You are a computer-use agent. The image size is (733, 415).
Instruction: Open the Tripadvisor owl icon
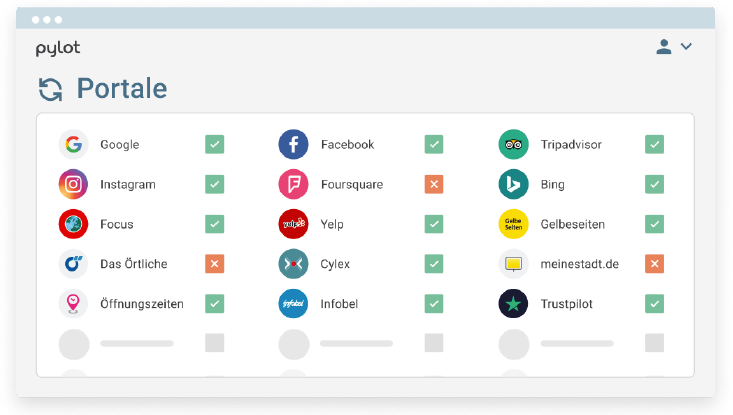pos(513,145)
